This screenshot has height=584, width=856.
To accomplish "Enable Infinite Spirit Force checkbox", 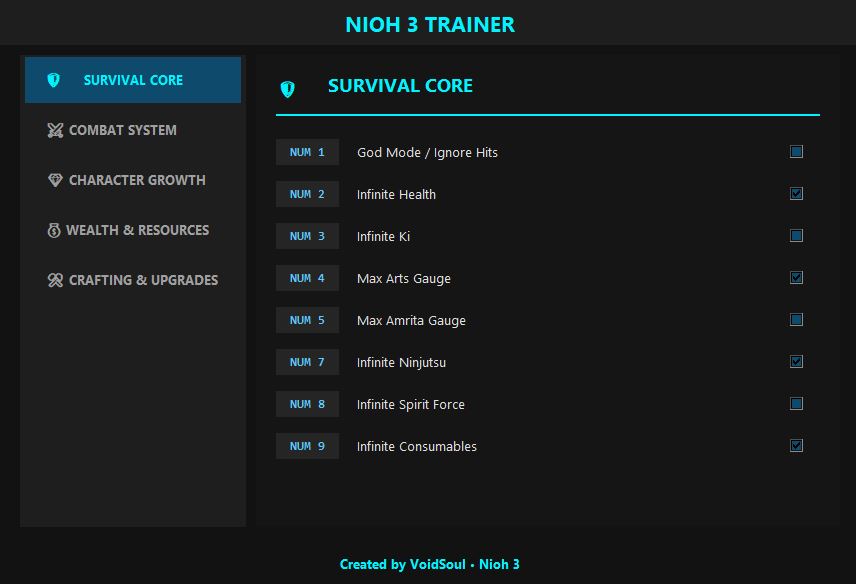I will coord(796,404).
